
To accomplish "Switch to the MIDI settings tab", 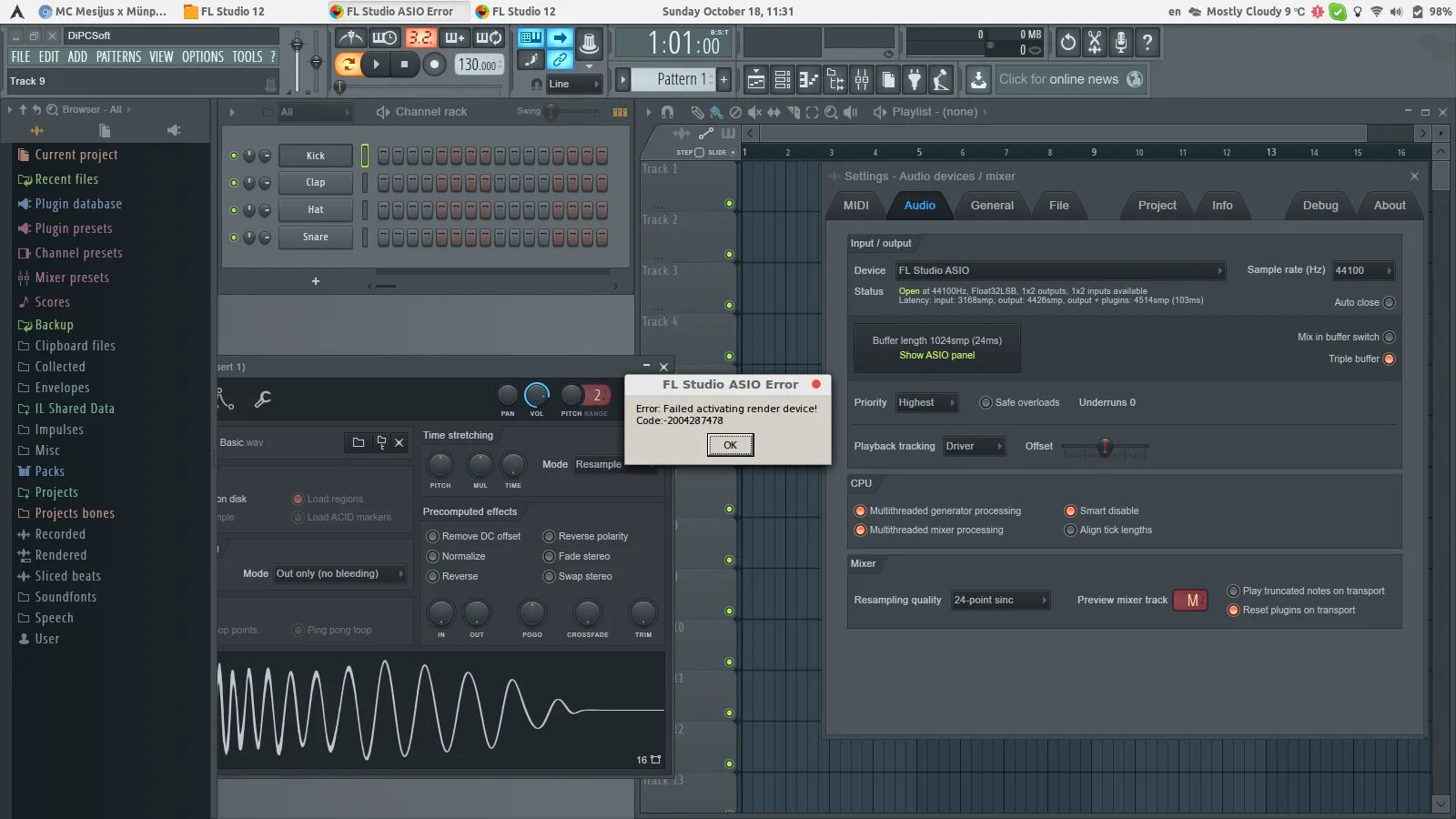I will pos(856,206).
